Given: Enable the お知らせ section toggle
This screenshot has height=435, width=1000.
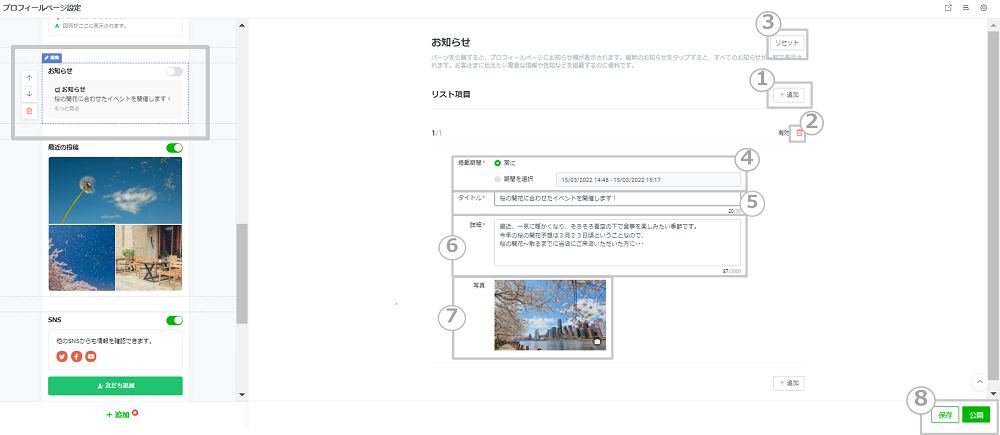Looking at the screenshot, I should coord(175,72).
